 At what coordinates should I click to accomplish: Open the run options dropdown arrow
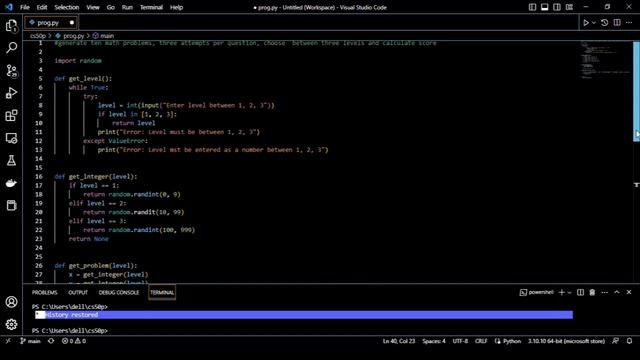coord(594,23)
